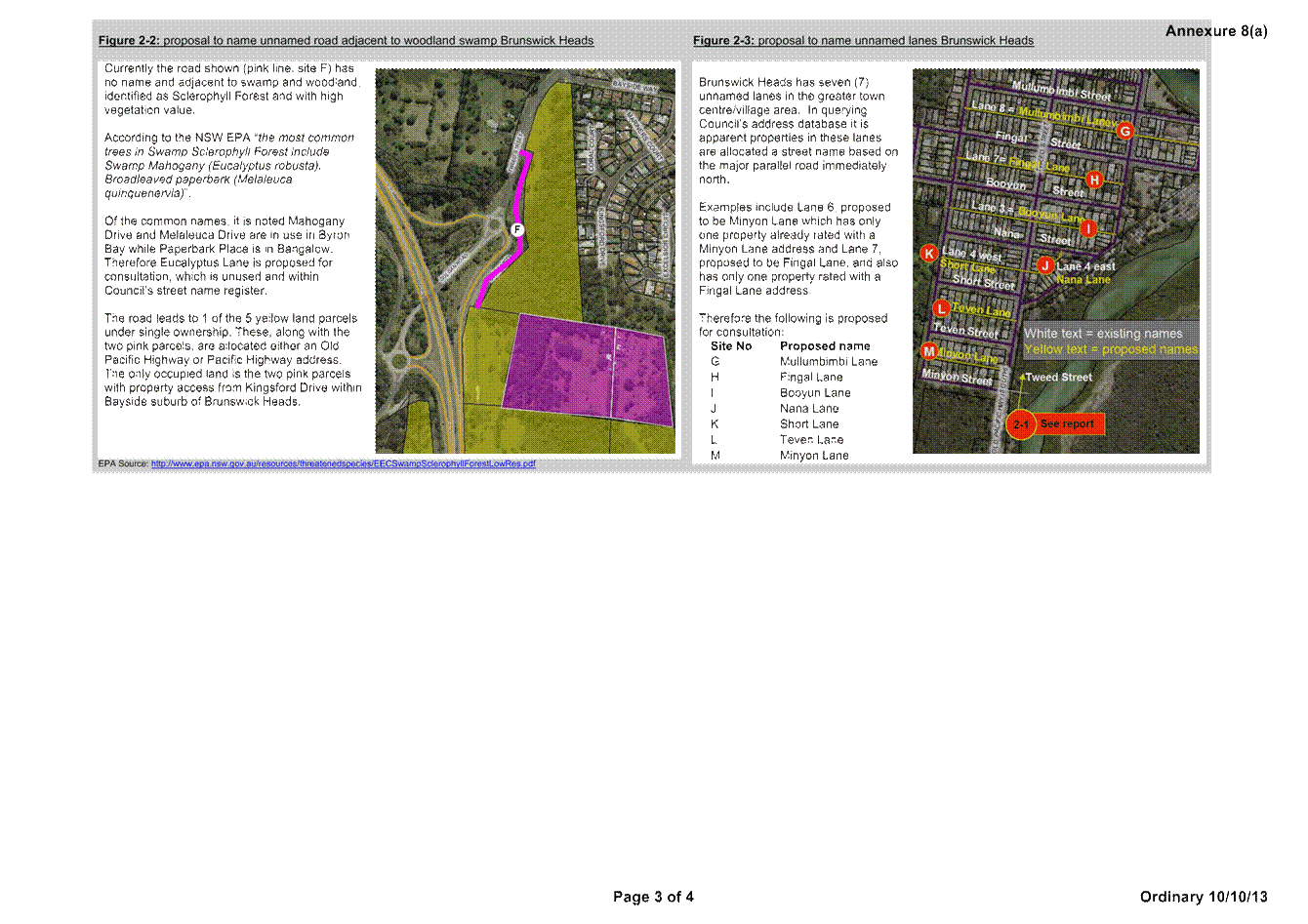Click 'Therefore the following is proposed' text
Image resolution: width=1308 pixels, height=924 pixels.
pyautogui.click(x=793, y=325)
